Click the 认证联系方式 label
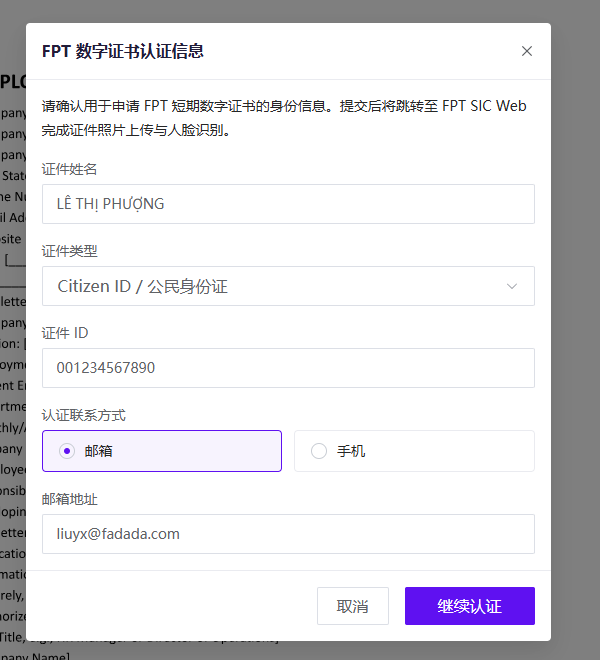The width and height of the screenshot is (600, 660). [x=83, y=415]
